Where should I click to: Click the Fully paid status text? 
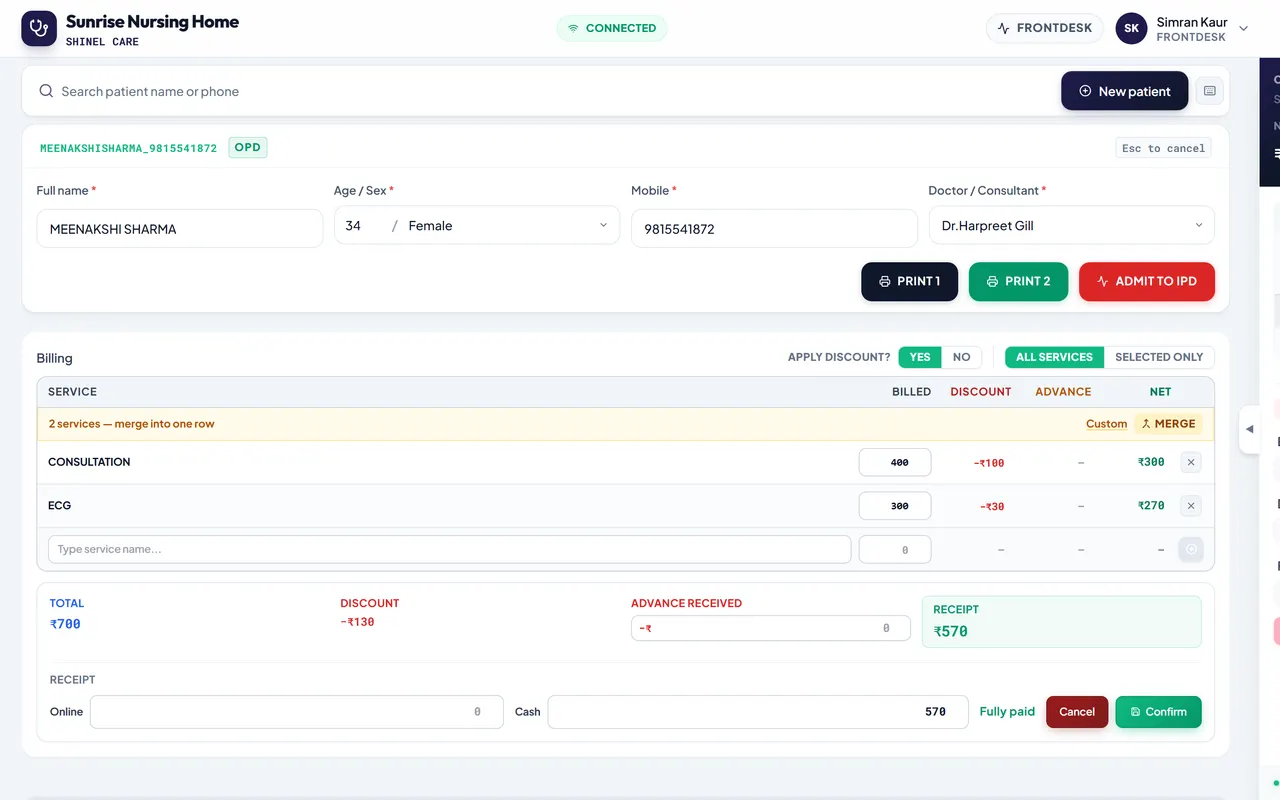(x=1007, y=712)
